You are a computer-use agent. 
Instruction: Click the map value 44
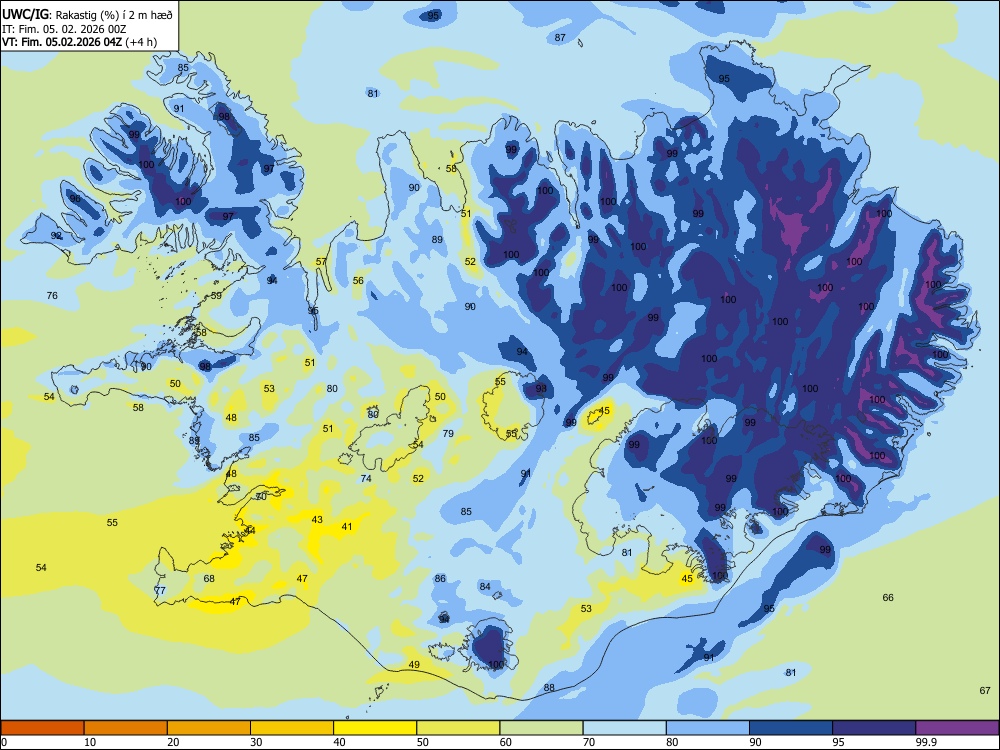coord(250,531)
